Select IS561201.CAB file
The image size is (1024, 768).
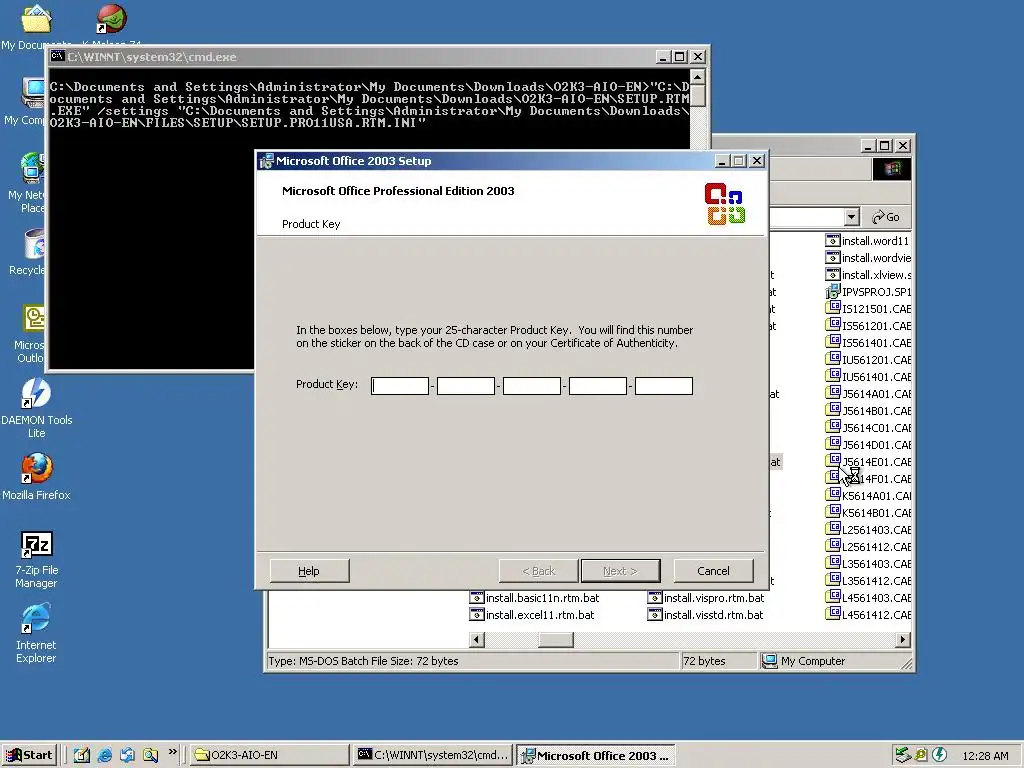click(868, 326)
